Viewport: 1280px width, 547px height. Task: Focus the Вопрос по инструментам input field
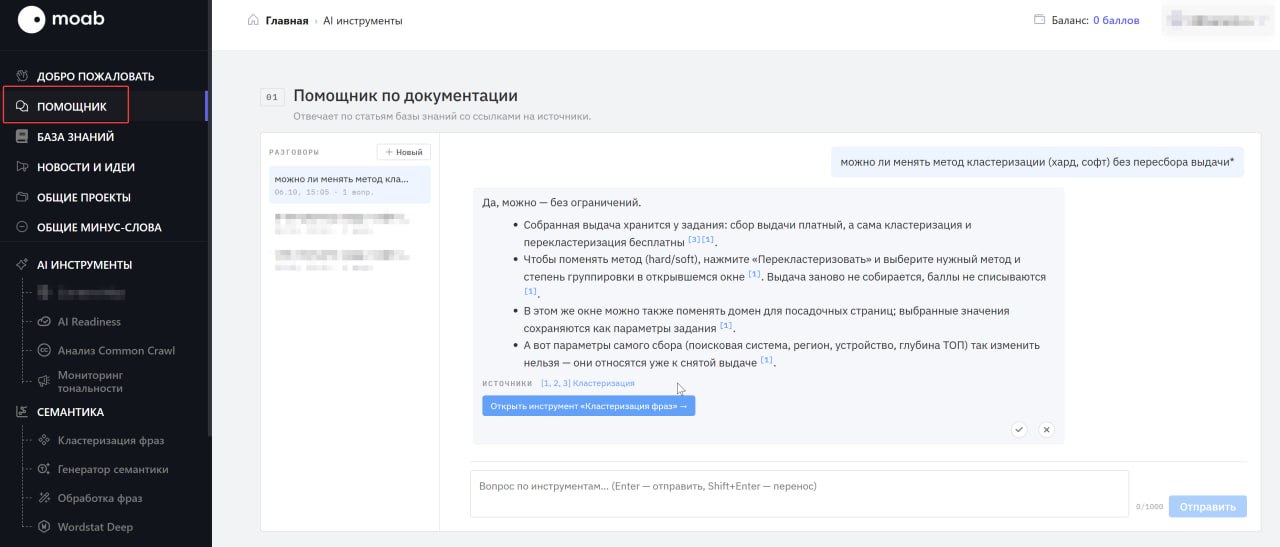point(799,494)
